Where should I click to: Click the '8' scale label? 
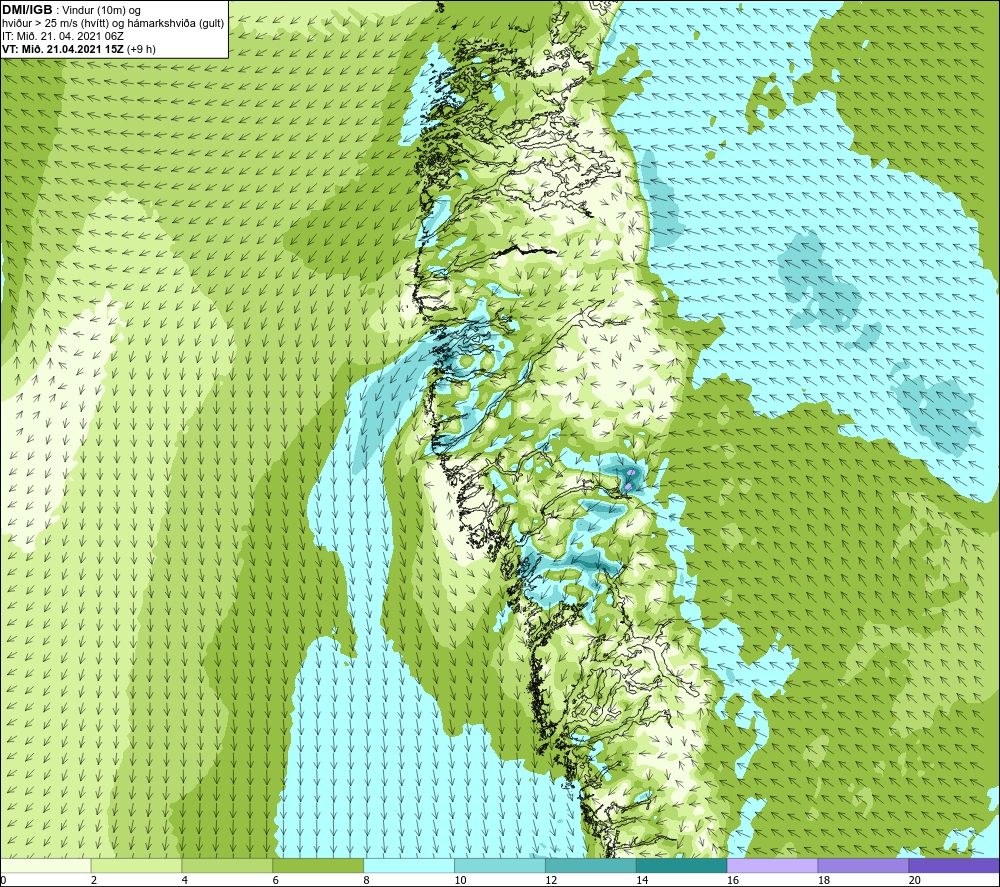(366, 881)
